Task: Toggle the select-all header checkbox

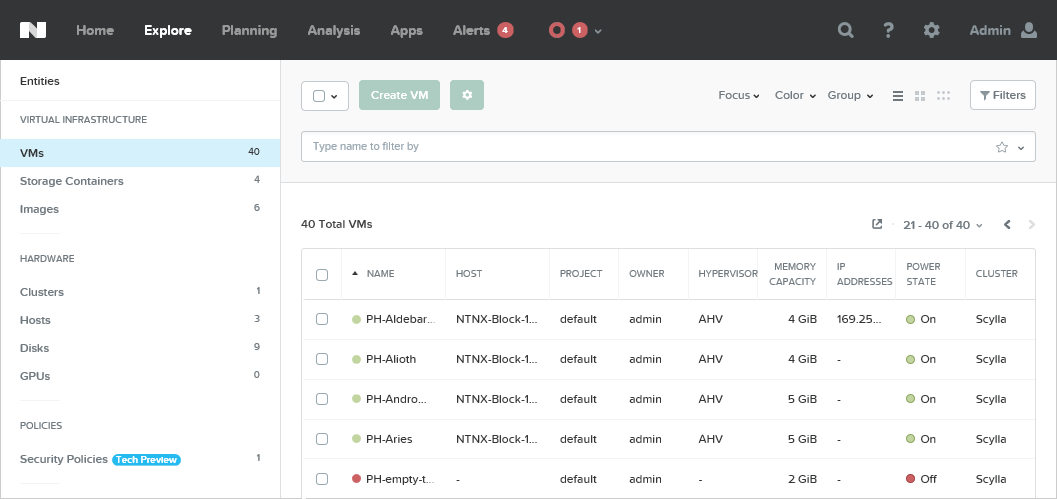Action: 322,274
